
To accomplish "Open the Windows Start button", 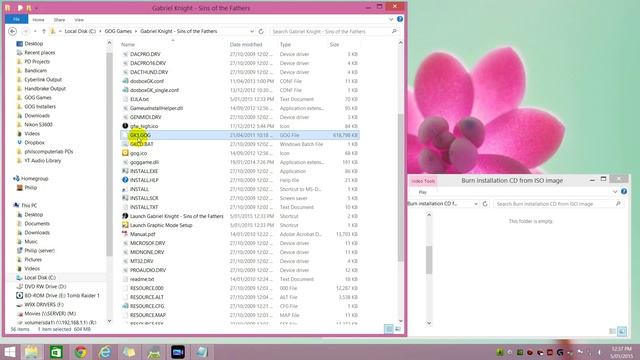I will point(9,352).
